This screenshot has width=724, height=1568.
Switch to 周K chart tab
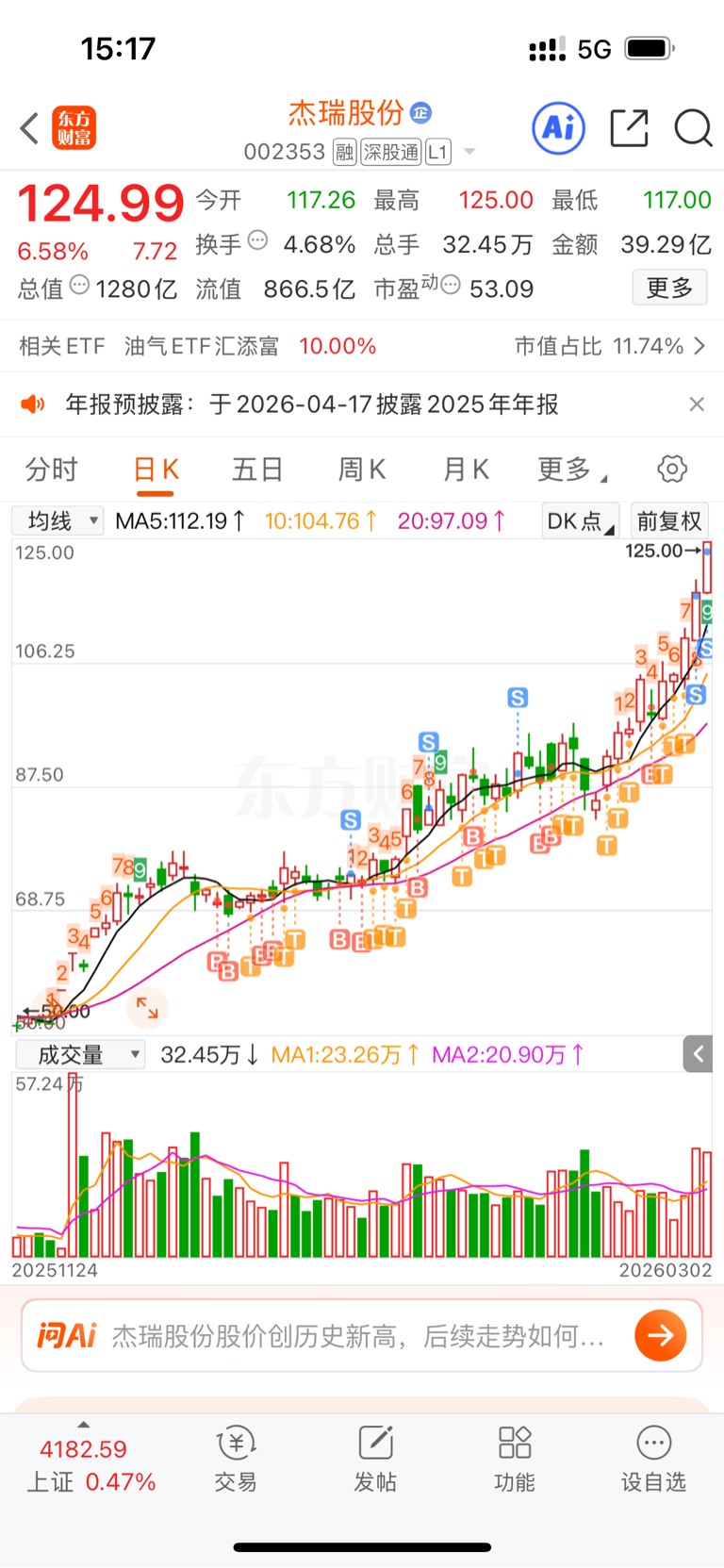[x=362, y=469]
